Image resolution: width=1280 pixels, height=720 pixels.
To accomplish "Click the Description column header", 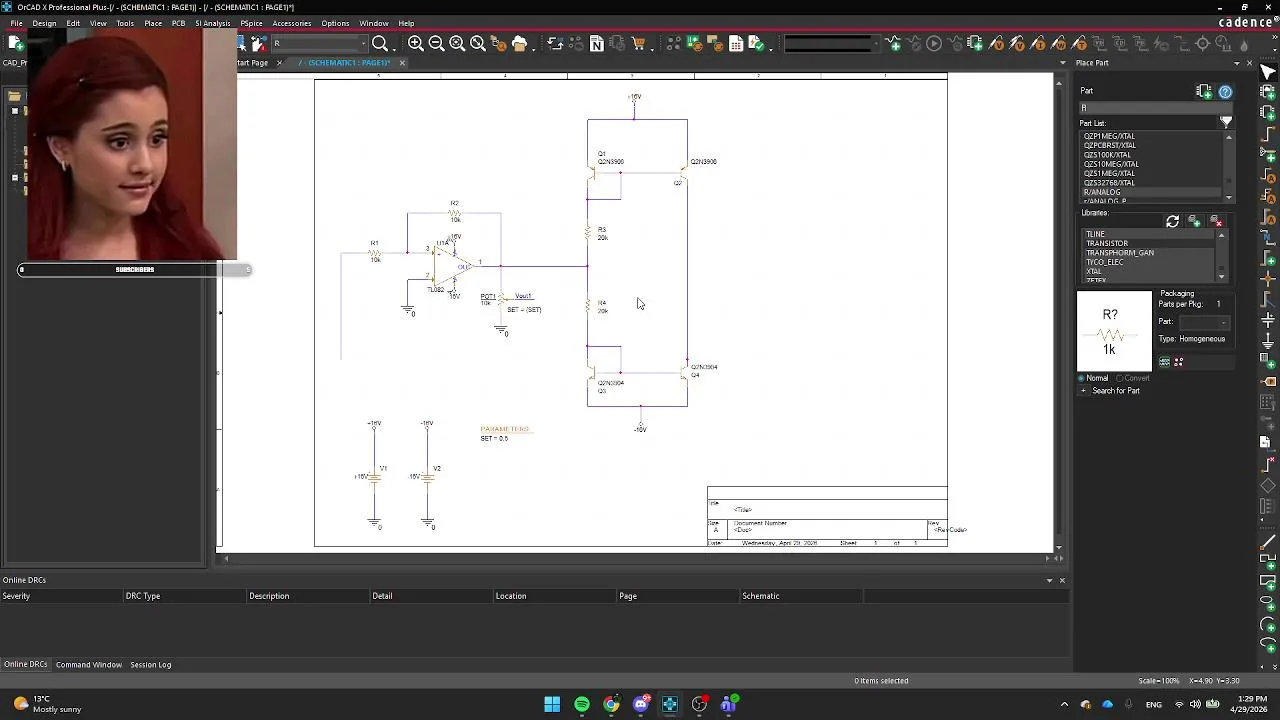I will 308,596.
